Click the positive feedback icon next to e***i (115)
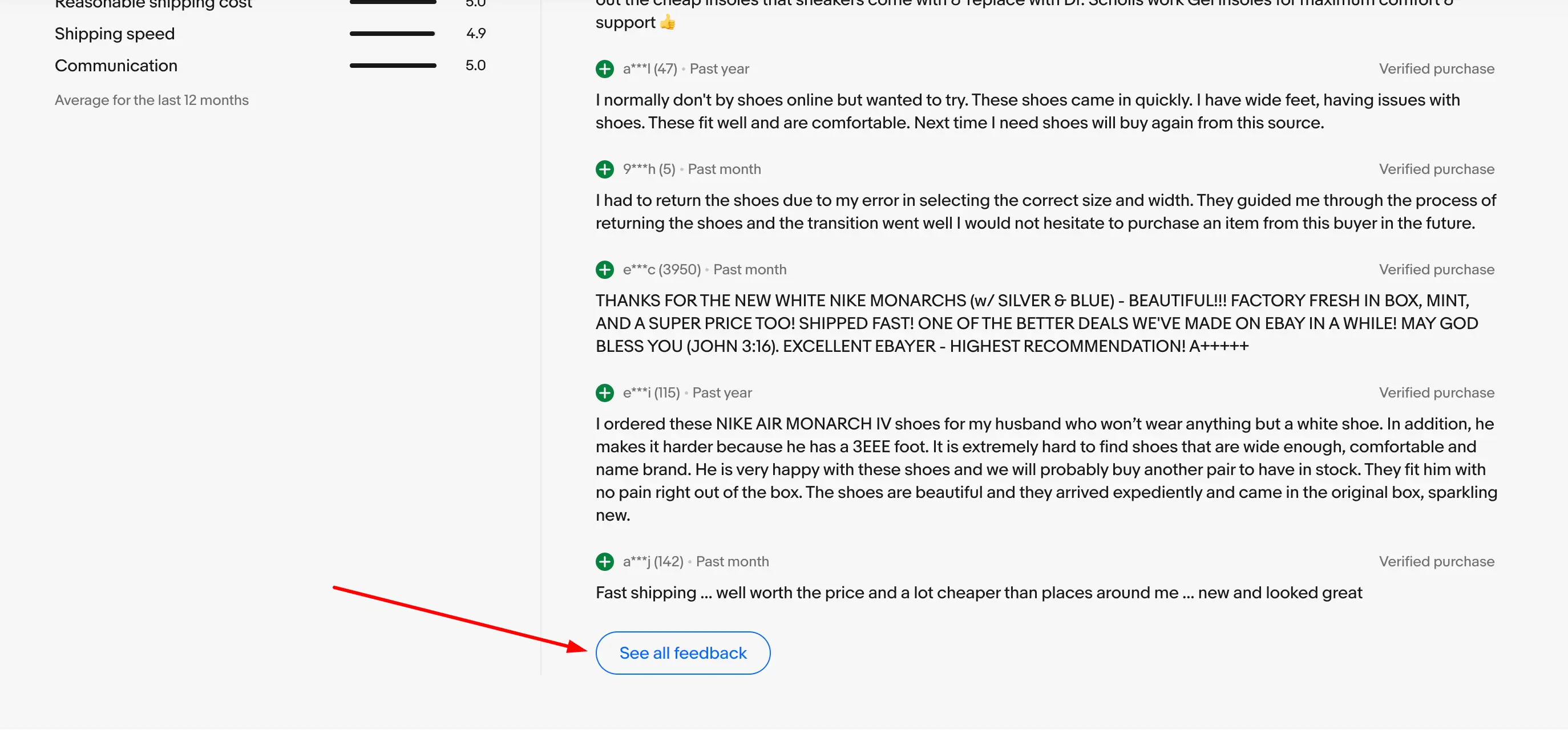The height and width of the screenshot is (730, 1568). pos(604,393)
